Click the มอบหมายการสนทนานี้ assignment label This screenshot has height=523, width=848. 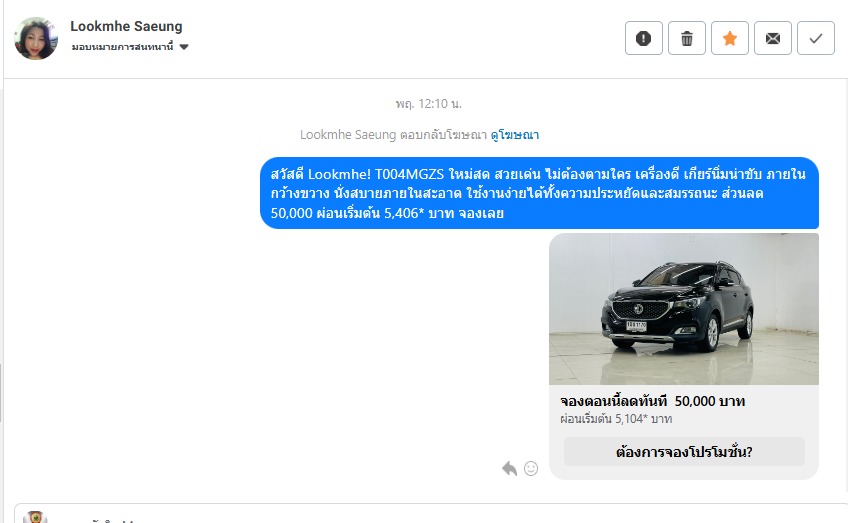tap(122, 47)
